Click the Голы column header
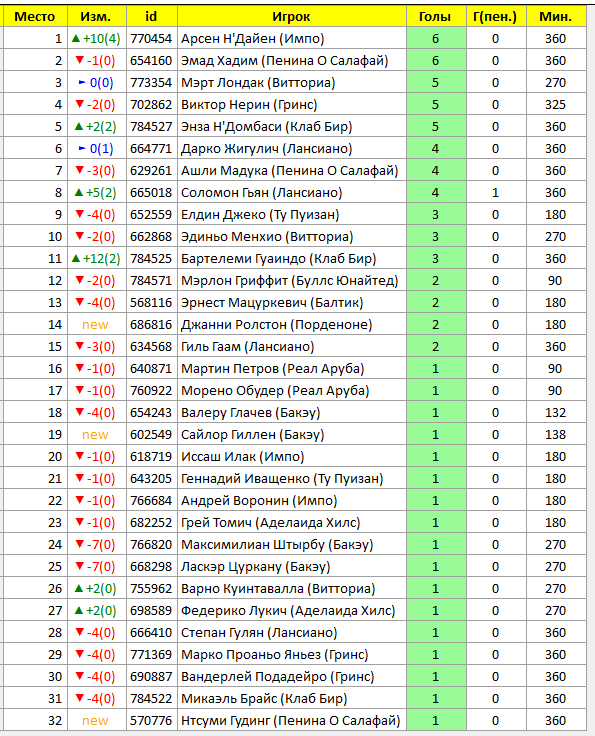This screenshot has width=595, height=736. pyautogui.click(x=436, y=17)
